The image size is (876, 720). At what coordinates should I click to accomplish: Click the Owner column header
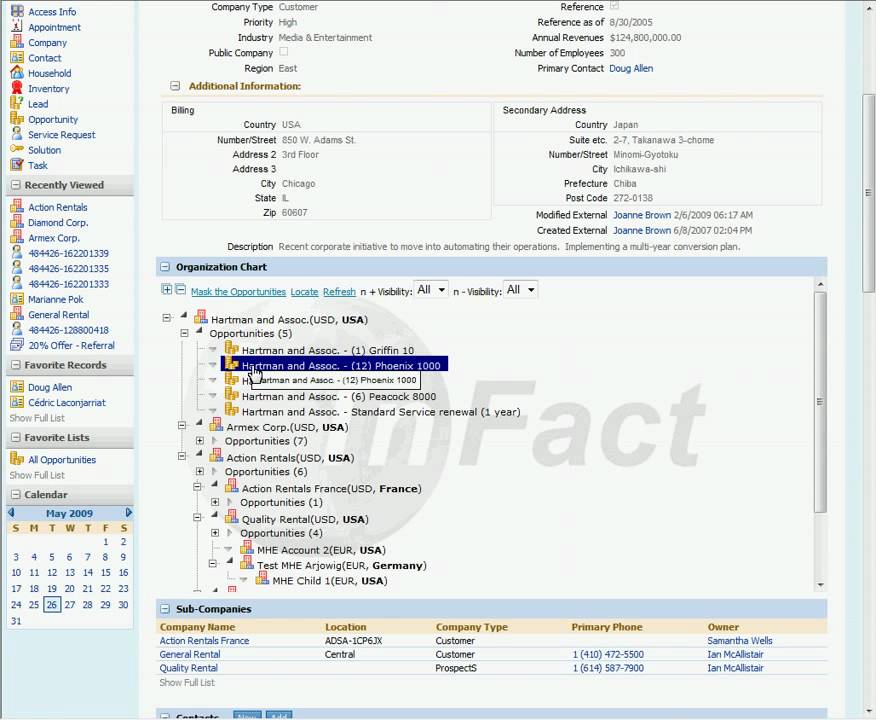pyautogui.click(x=723, y=627)
